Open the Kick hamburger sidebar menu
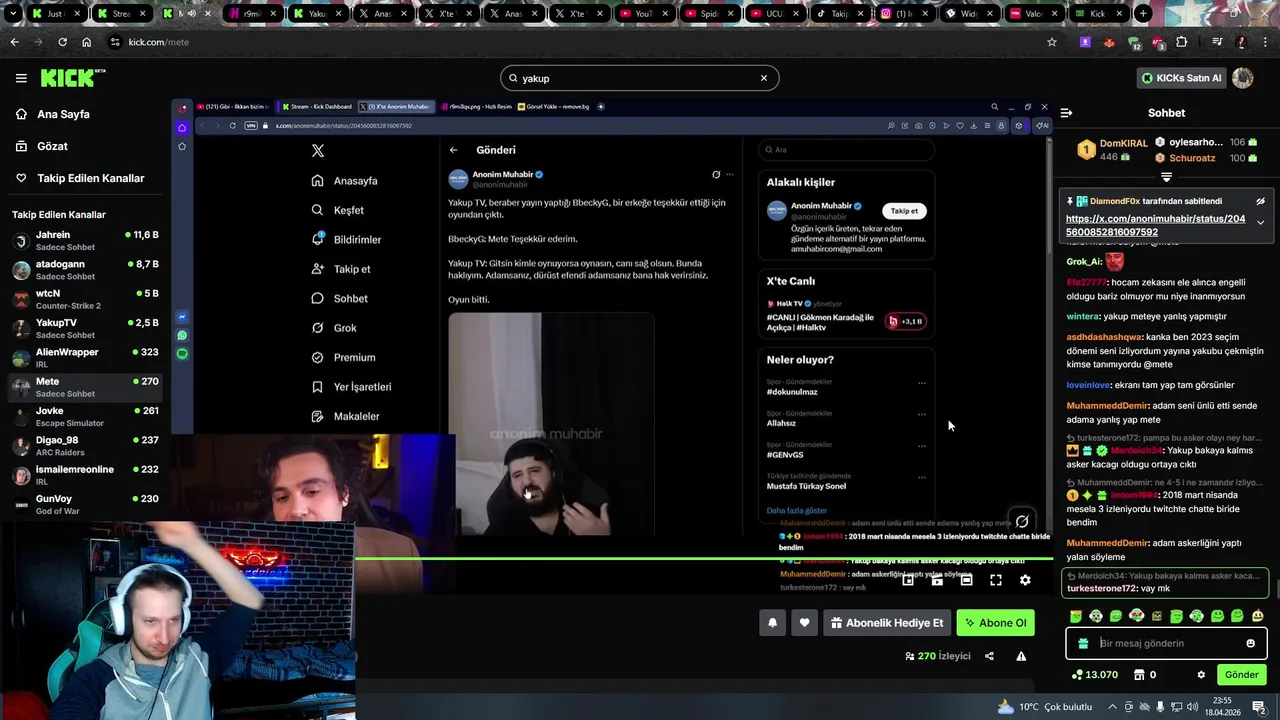 tap(21, 78)
